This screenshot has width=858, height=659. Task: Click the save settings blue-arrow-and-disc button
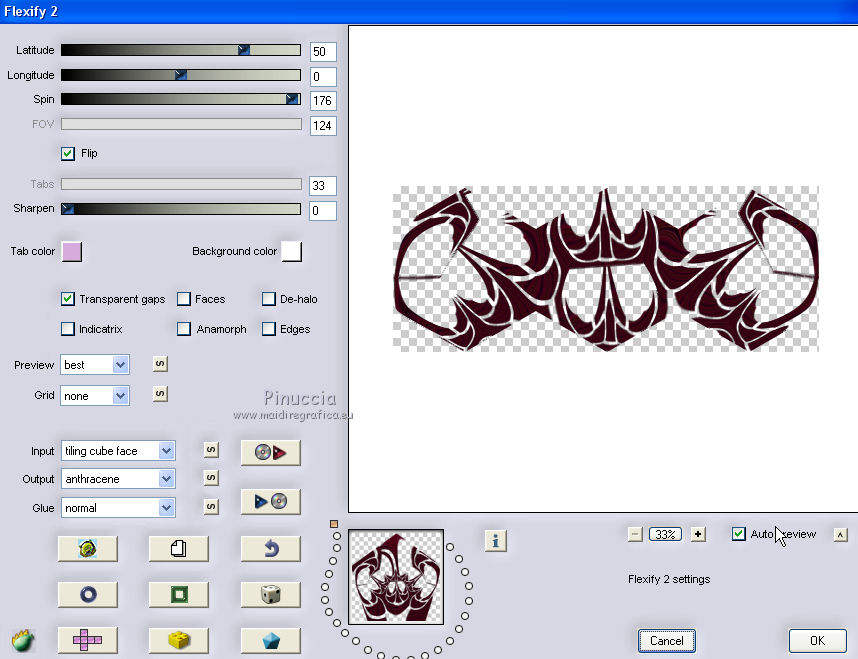[271, 501]
